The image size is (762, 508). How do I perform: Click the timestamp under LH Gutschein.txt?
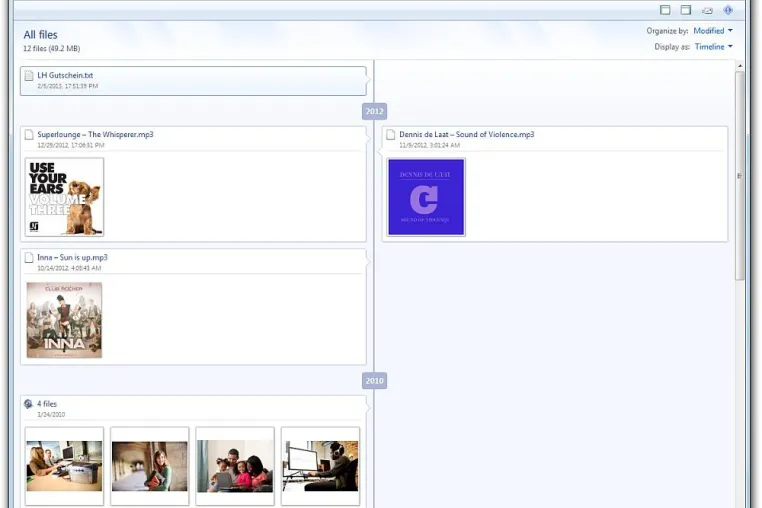(x=68, y=86)
